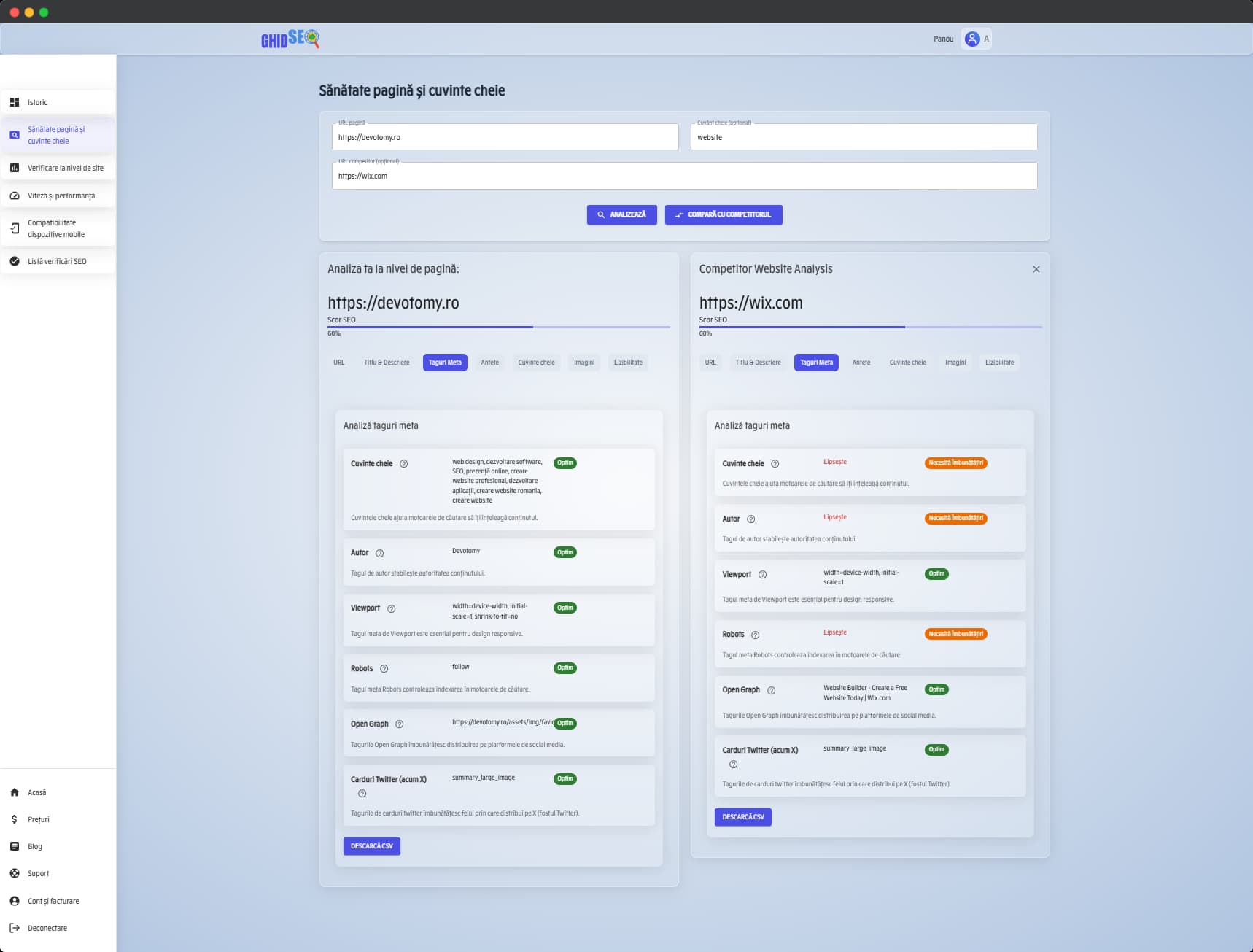Click the Sănătate pagină search icon
The image size is (1253, 952).
point(15,135)
